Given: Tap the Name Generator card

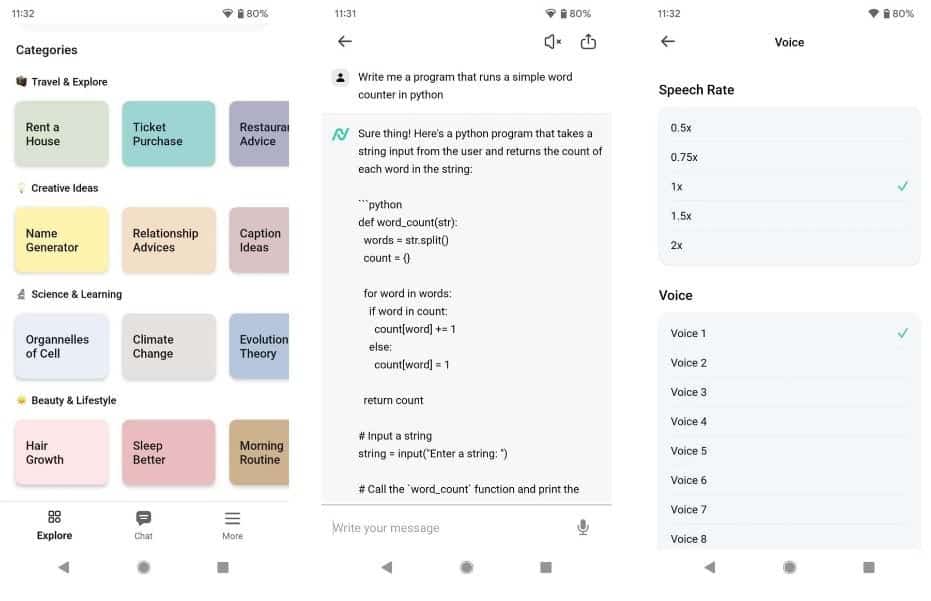Looking at the screenshot, I should coord(61,240).
